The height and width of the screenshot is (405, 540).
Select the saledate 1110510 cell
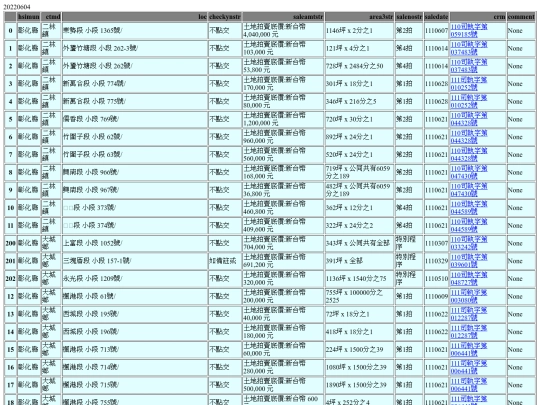[x=436, y=279]
